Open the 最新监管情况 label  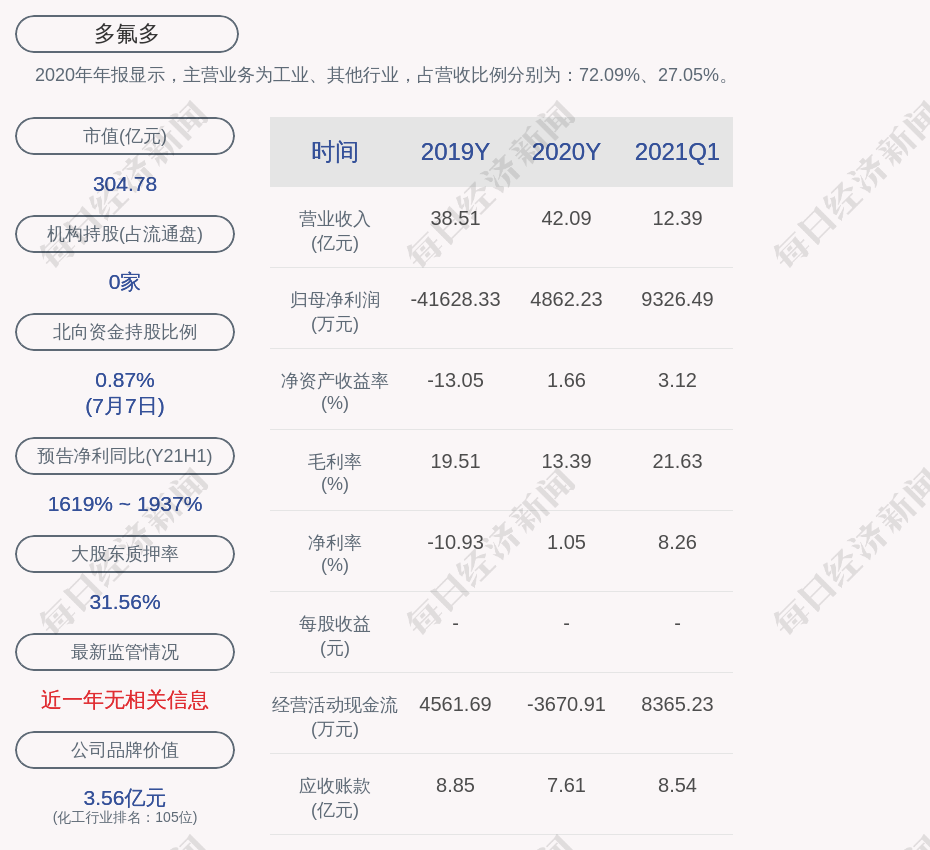(125, 652)
